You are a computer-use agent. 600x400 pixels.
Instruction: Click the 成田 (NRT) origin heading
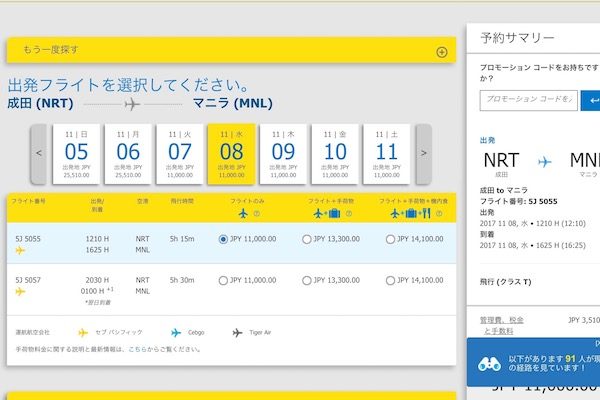(41, 103)
